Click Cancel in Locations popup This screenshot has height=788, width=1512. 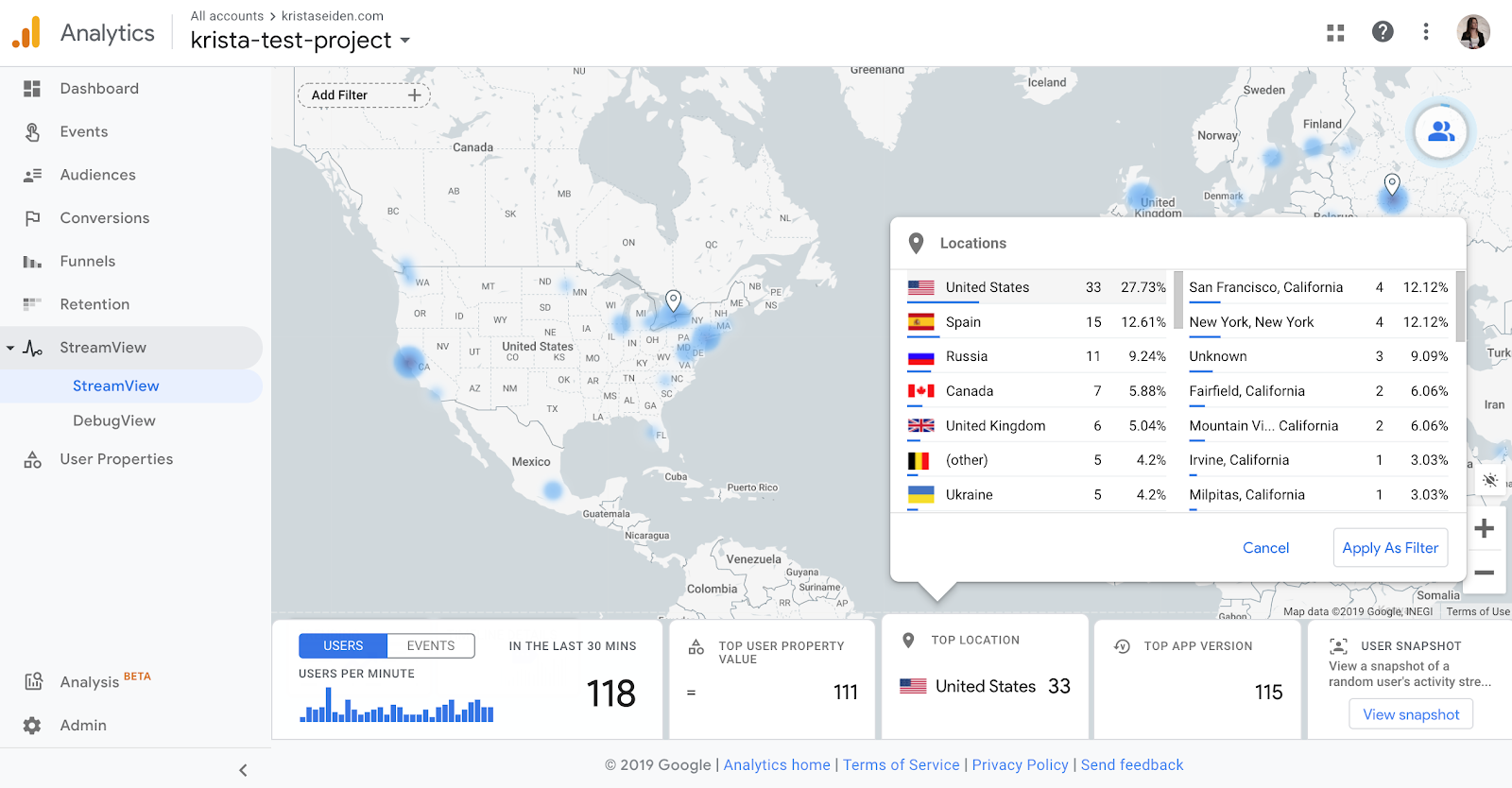click(1265, 548)
